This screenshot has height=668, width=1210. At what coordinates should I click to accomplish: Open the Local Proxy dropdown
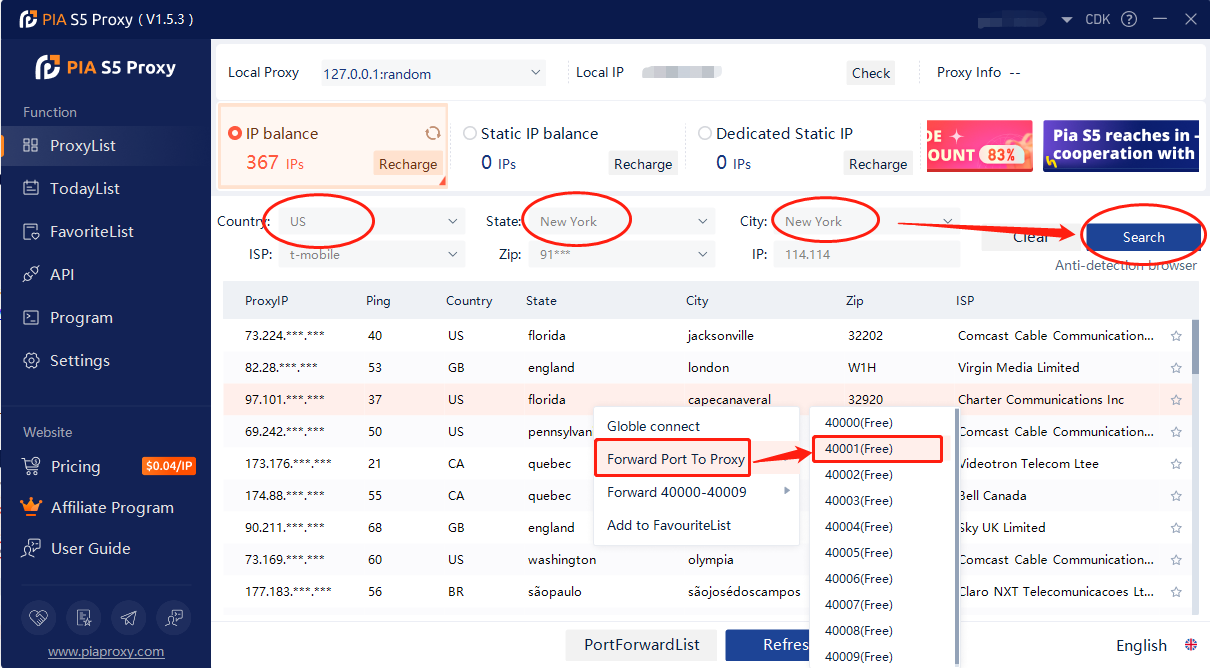[x=431, y=73]
